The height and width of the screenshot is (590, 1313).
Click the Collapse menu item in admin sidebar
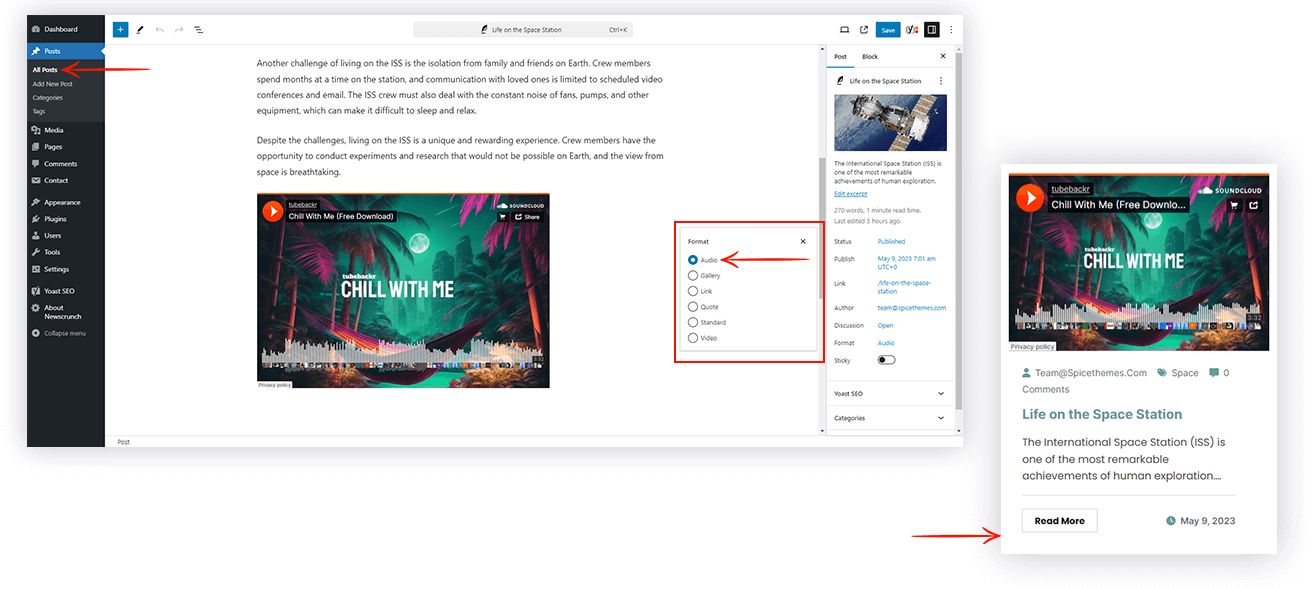[x=59, y=333]
